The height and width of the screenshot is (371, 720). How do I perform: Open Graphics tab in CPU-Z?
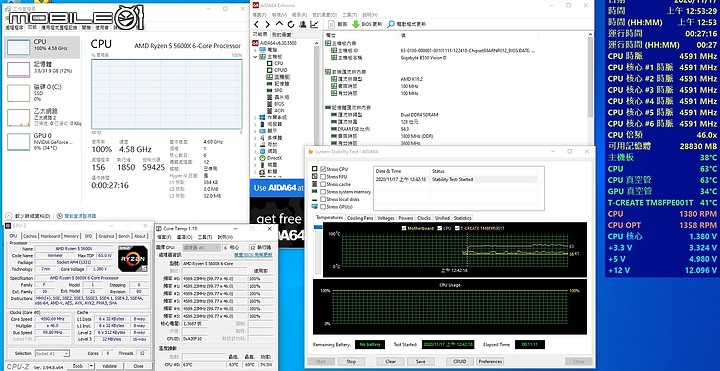click(x=106, y=236)
